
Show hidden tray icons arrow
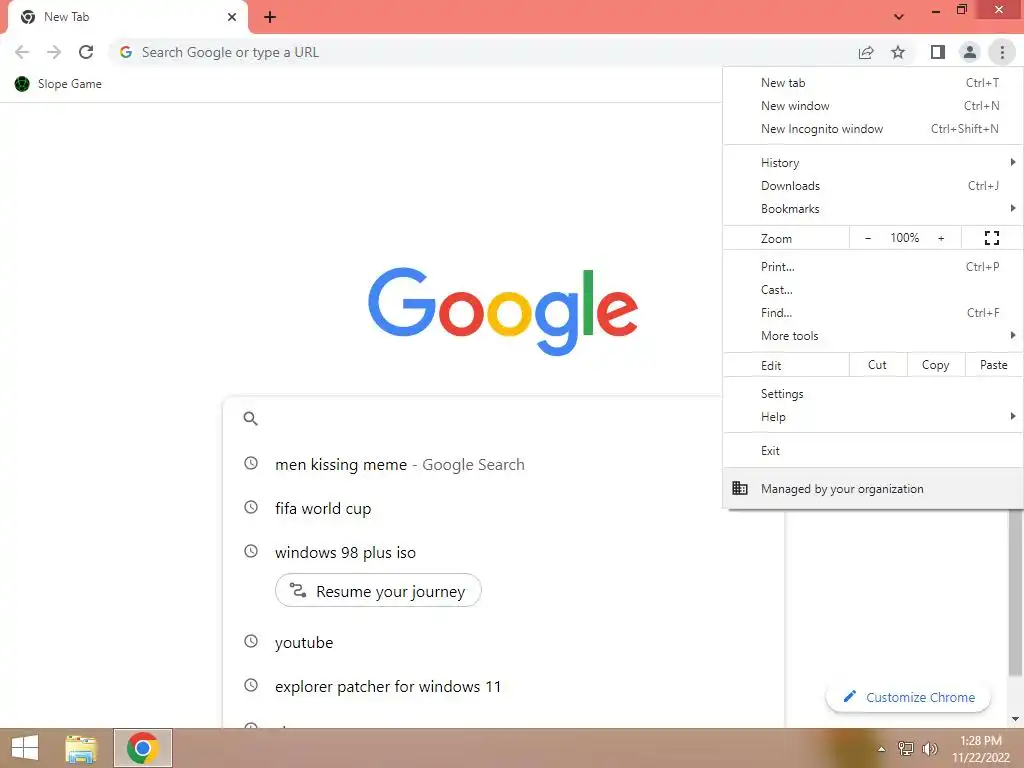point(881,748)
